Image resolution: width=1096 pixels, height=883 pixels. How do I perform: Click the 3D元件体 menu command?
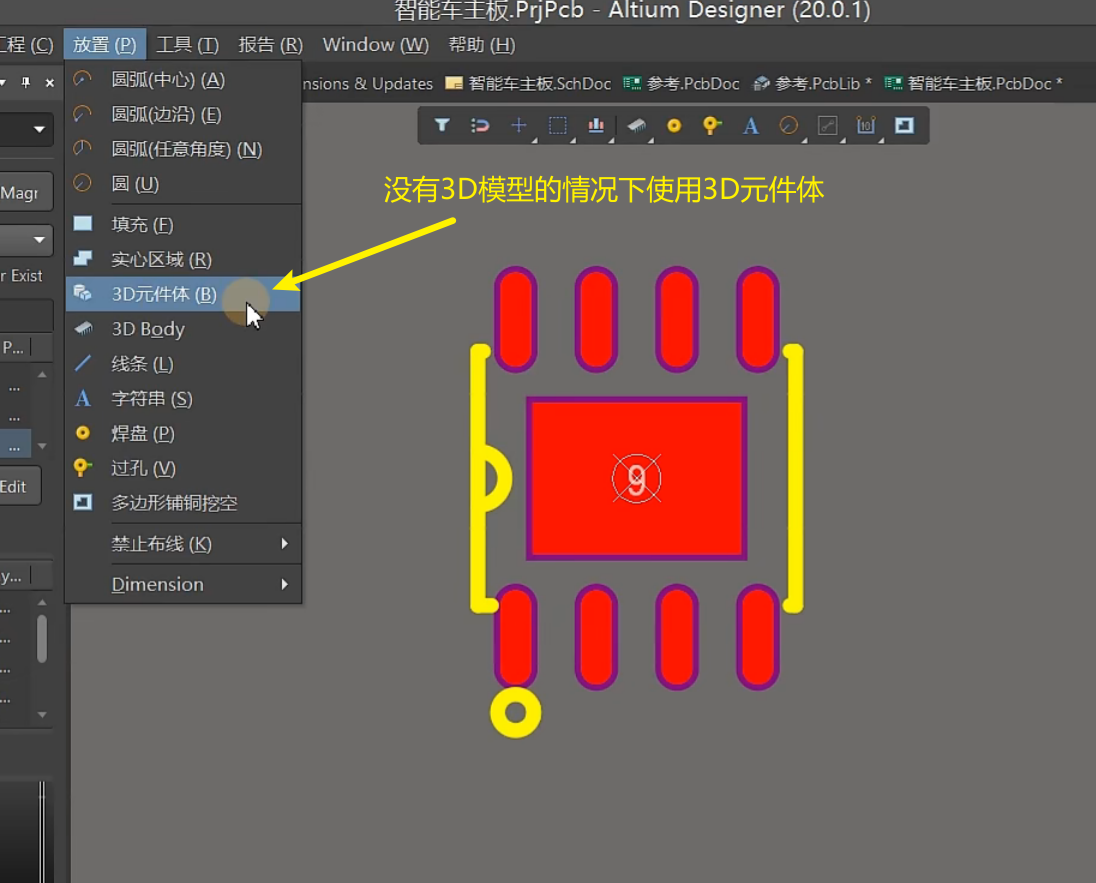163,294
